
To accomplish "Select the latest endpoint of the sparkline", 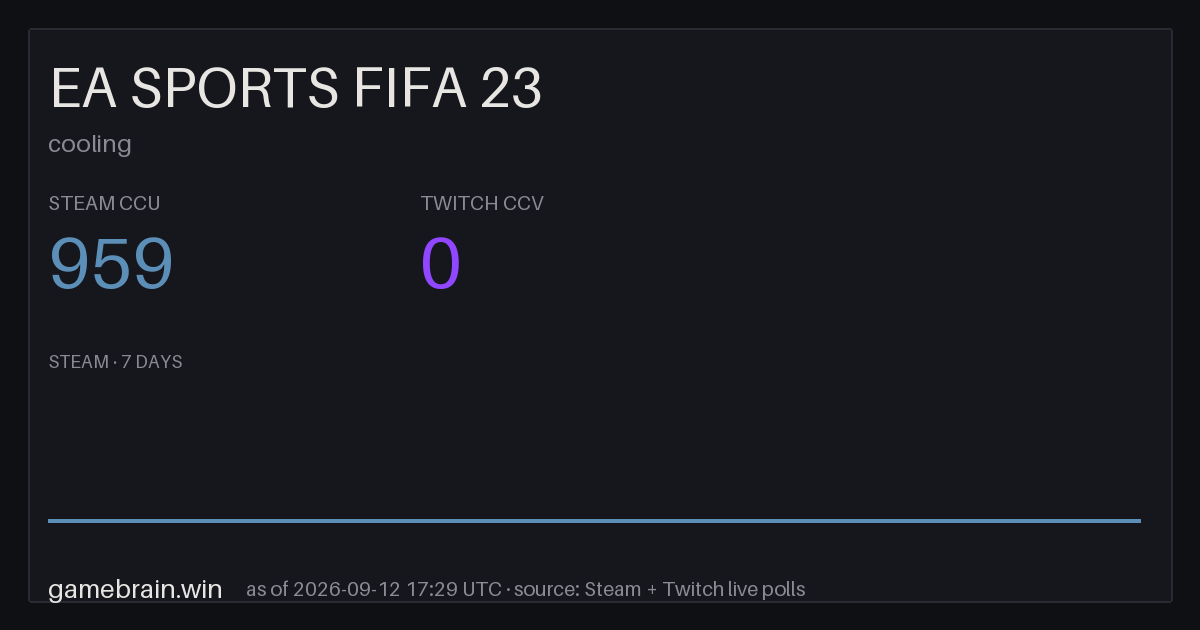I will pos(1140,520).
